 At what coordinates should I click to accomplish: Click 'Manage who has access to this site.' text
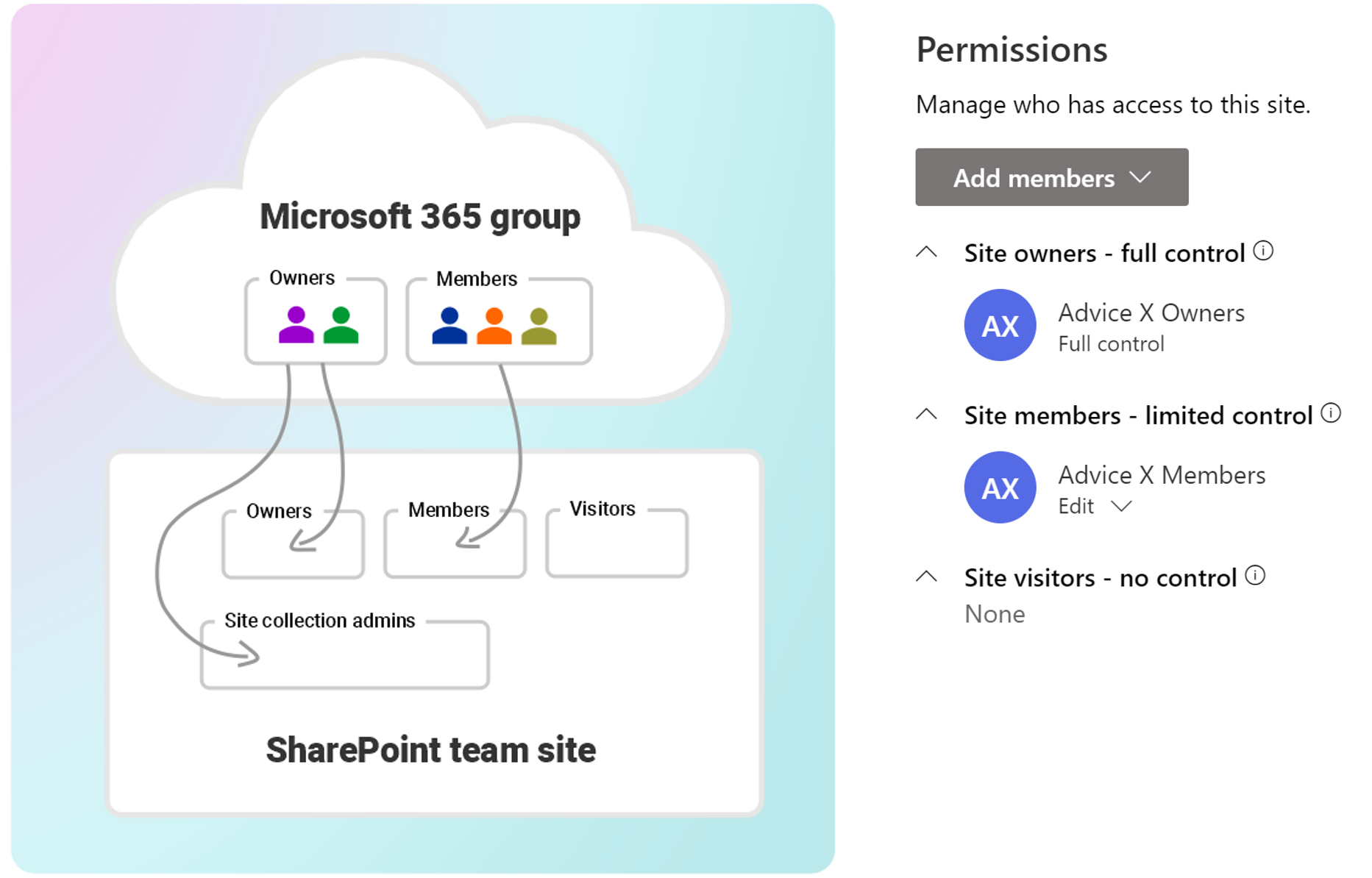1113,104
